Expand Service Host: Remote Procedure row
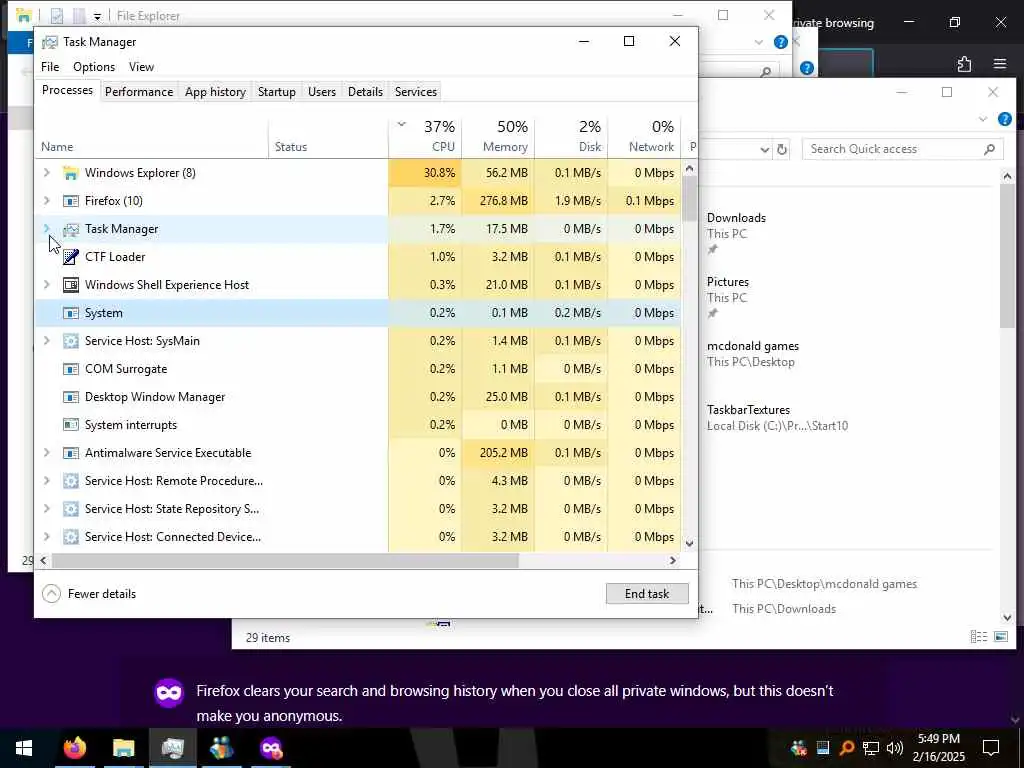 click(46, 481)
